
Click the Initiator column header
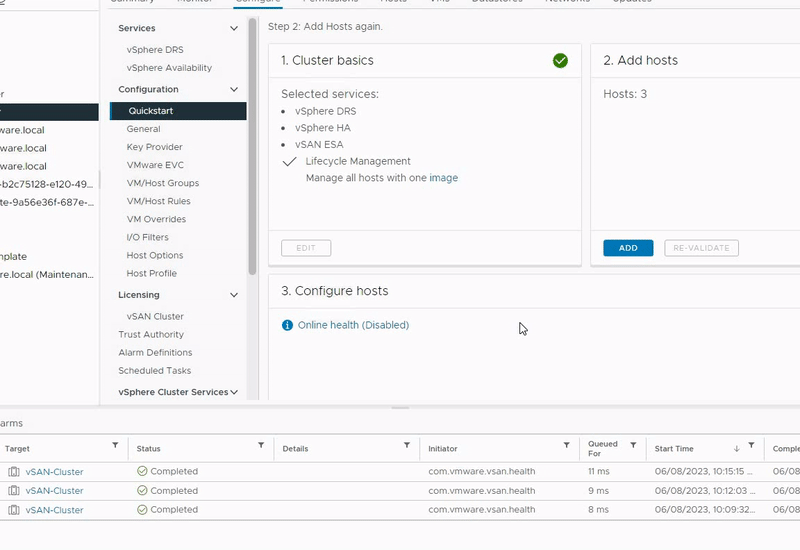tap(442, 449)
